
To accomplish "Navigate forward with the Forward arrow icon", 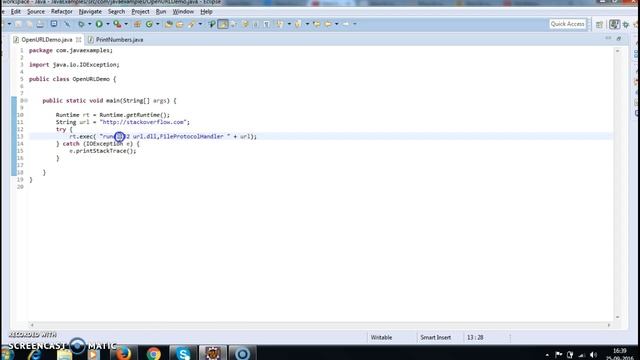I will [346, 24].
